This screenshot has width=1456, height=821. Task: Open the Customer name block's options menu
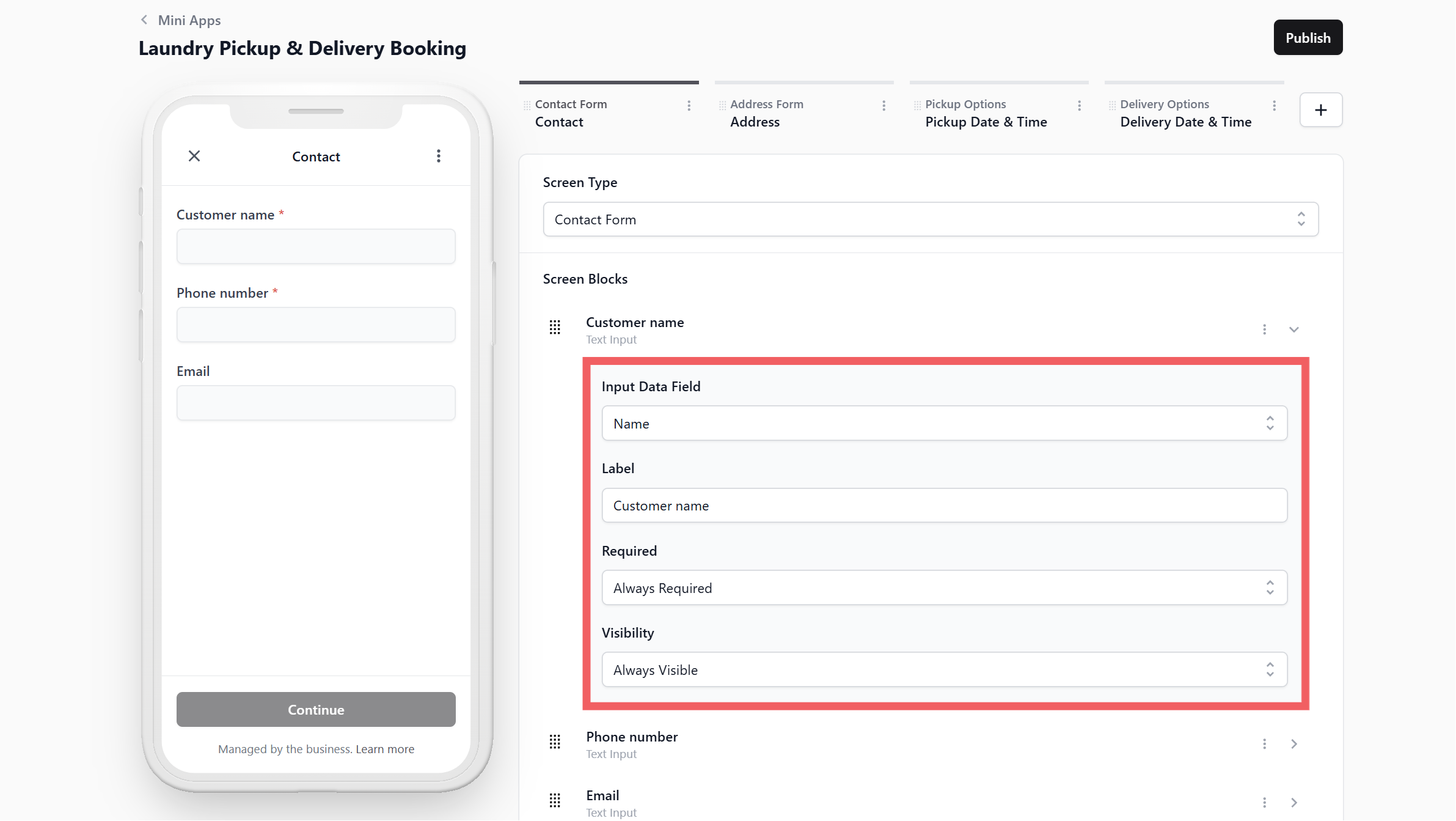[1264, 330]
